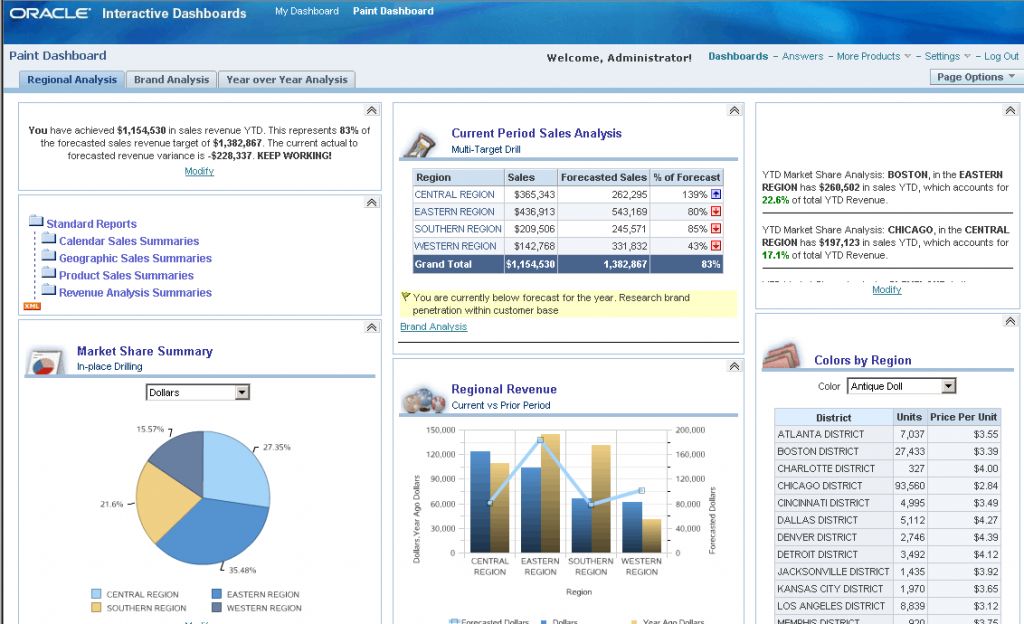Click the Revenue Analysis Summaries folder icon
This screenshot has height=624, width=1024.
[49, 290]
